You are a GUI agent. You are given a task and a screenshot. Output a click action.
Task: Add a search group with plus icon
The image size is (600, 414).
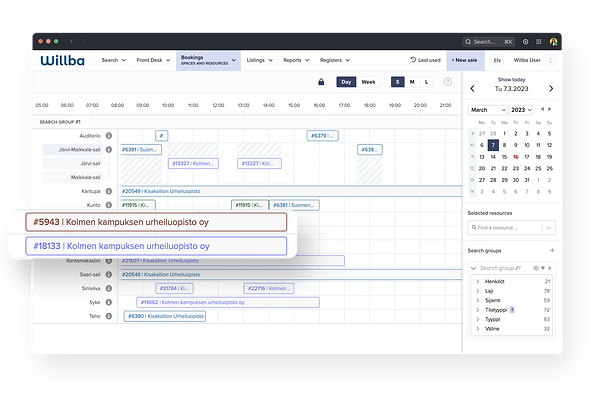(552, 251)
